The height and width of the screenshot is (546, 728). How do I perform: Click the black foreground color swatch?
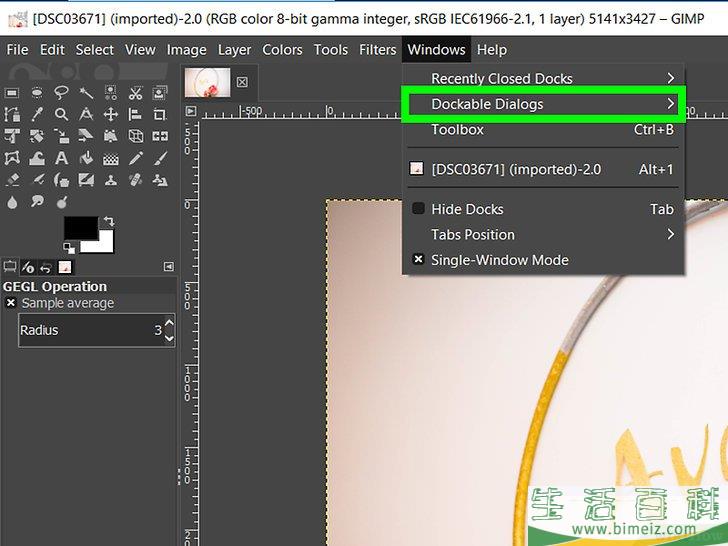(78, 229)
